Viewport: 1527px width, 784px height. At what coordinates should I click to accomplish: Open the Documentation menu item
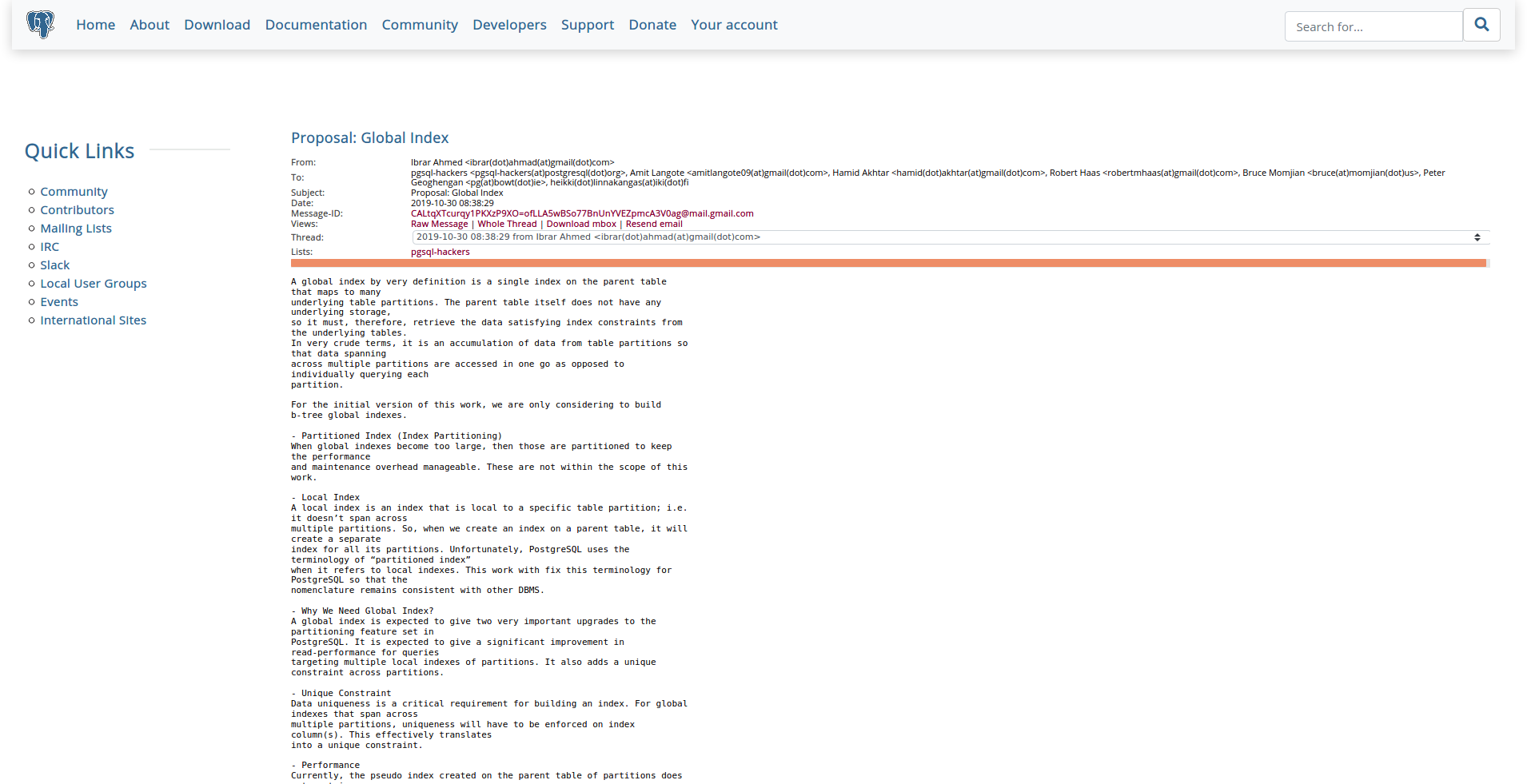coord(316,25)
